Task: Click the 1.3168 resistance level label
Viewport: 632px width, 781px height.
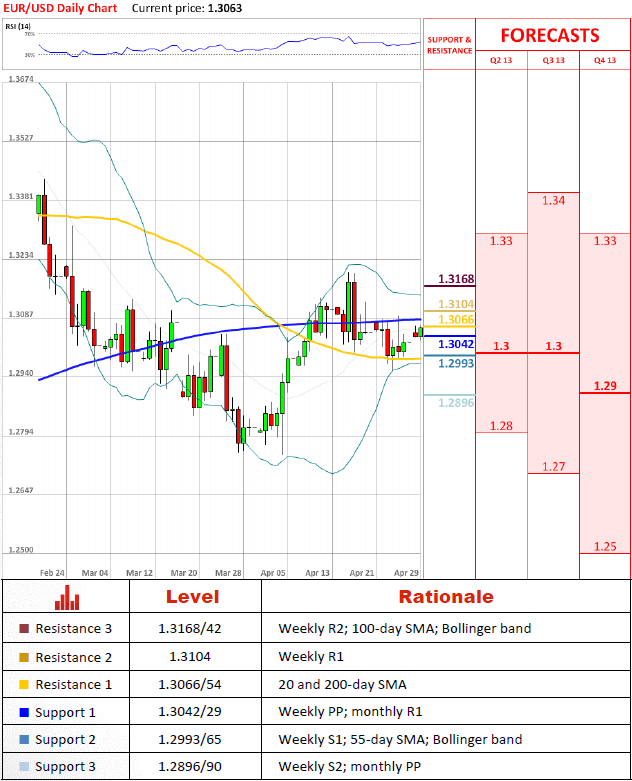Action: (456, 279)
